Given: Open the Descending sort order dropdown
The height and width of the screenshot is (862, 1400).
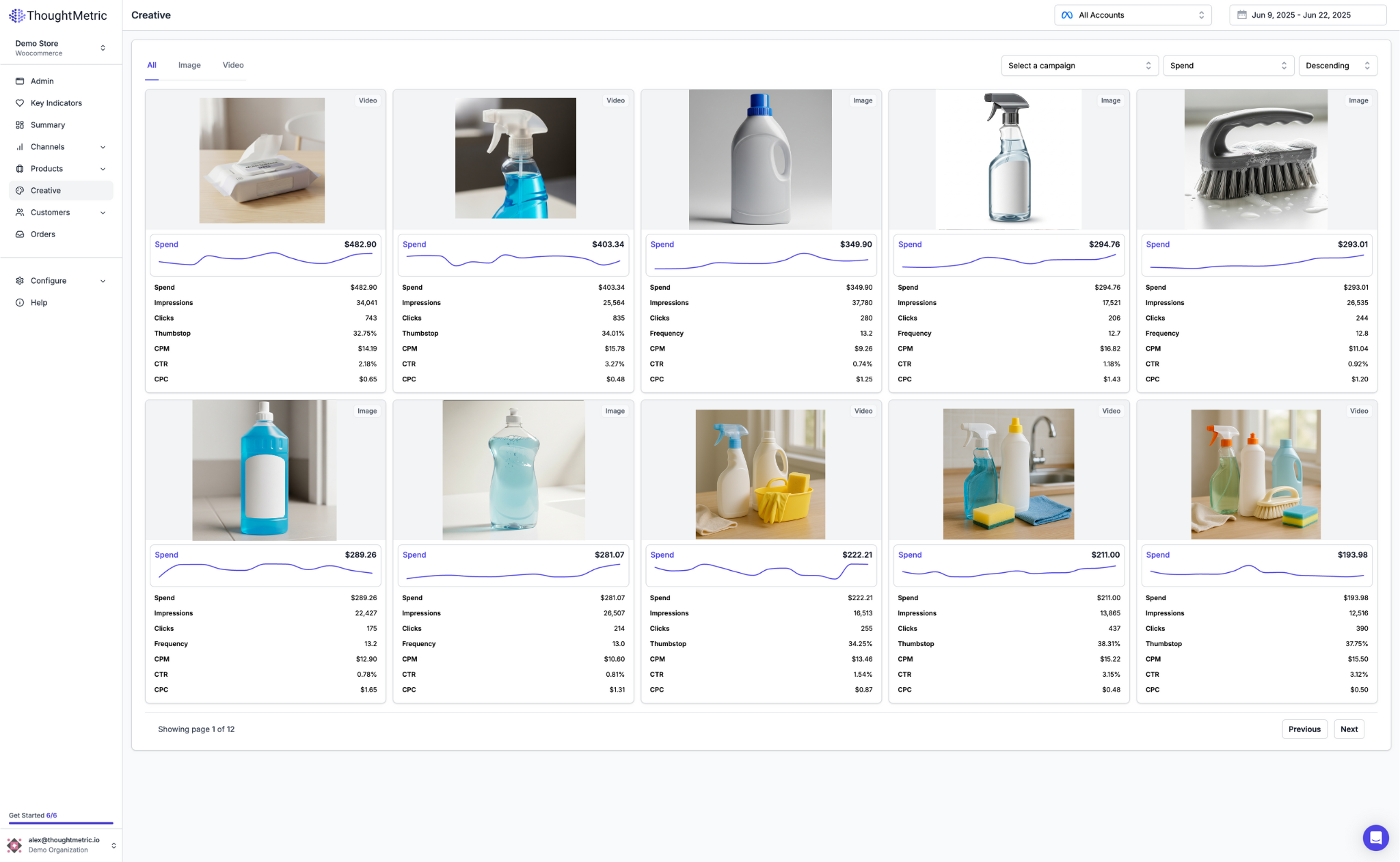Looking at the screenshot, I should [1337, 66].
